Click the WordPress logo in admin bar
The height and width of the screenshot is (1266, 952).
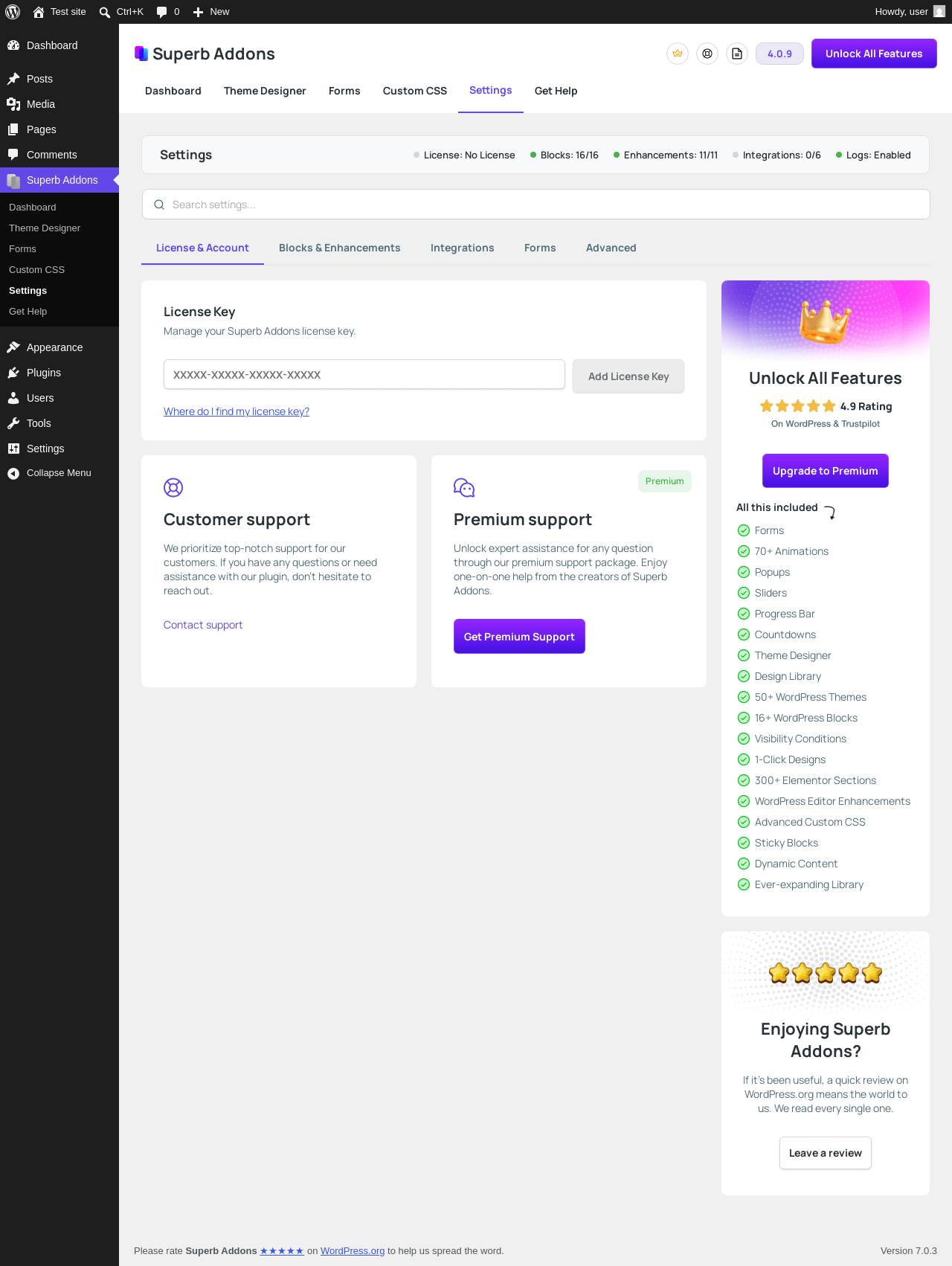click(13, 12)
